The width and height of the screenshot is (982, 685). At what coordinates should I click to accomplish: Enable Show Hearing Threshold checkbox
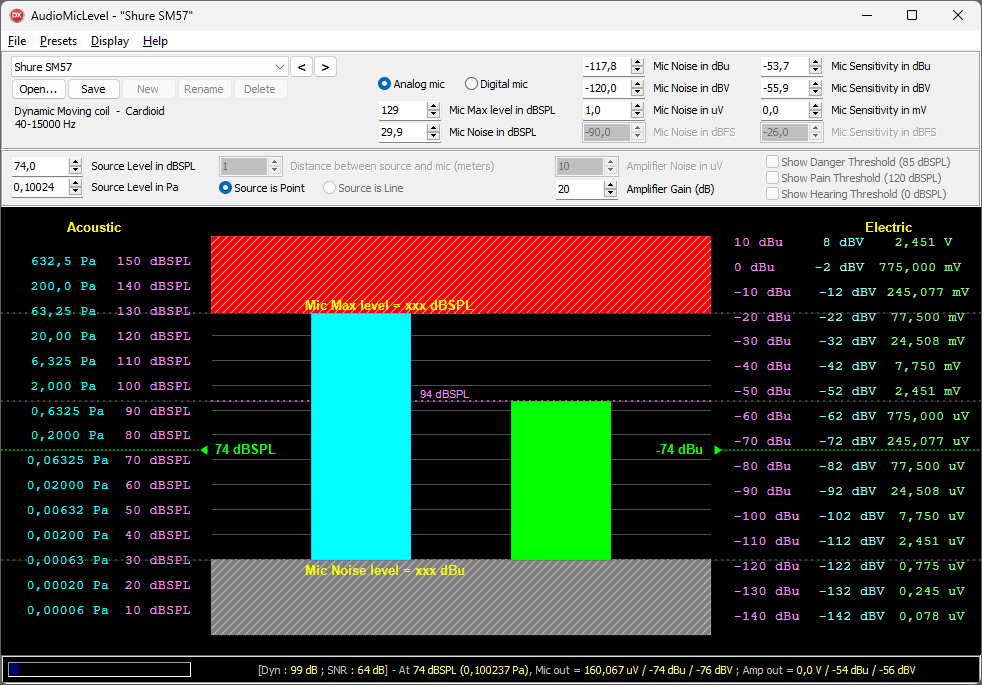pyautogui.click(x=772, y=194)
